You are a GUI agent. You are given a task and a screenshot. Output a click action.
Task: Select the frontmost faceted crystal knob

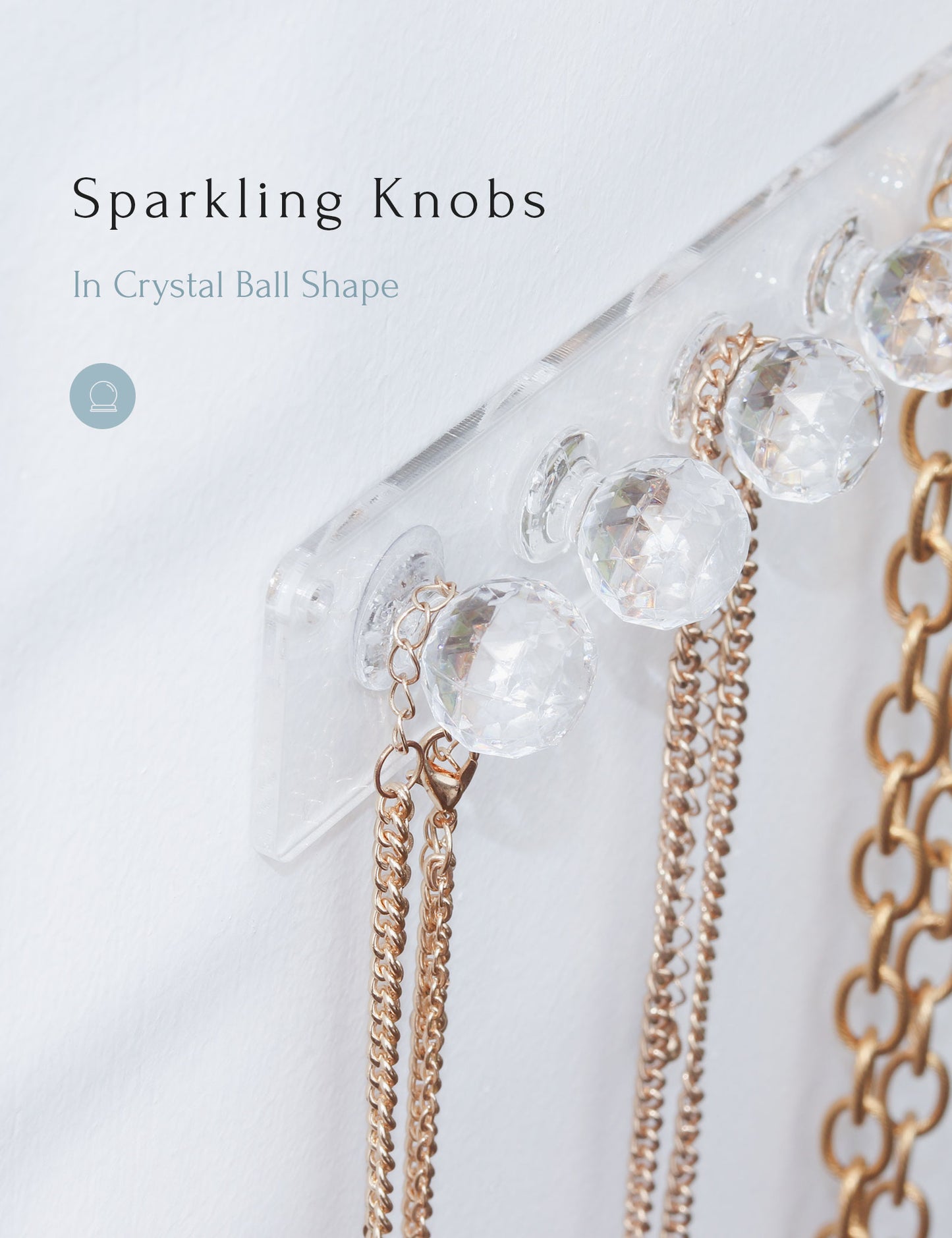pos(509,667)
